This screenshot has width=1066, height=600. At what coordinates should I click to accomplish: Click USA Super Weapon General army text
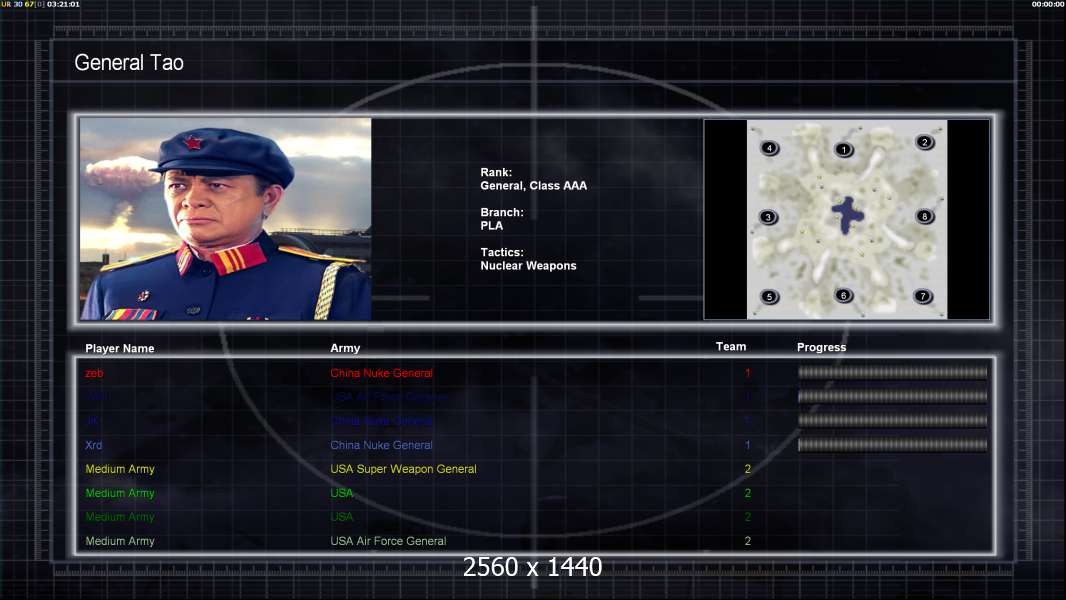403,469
